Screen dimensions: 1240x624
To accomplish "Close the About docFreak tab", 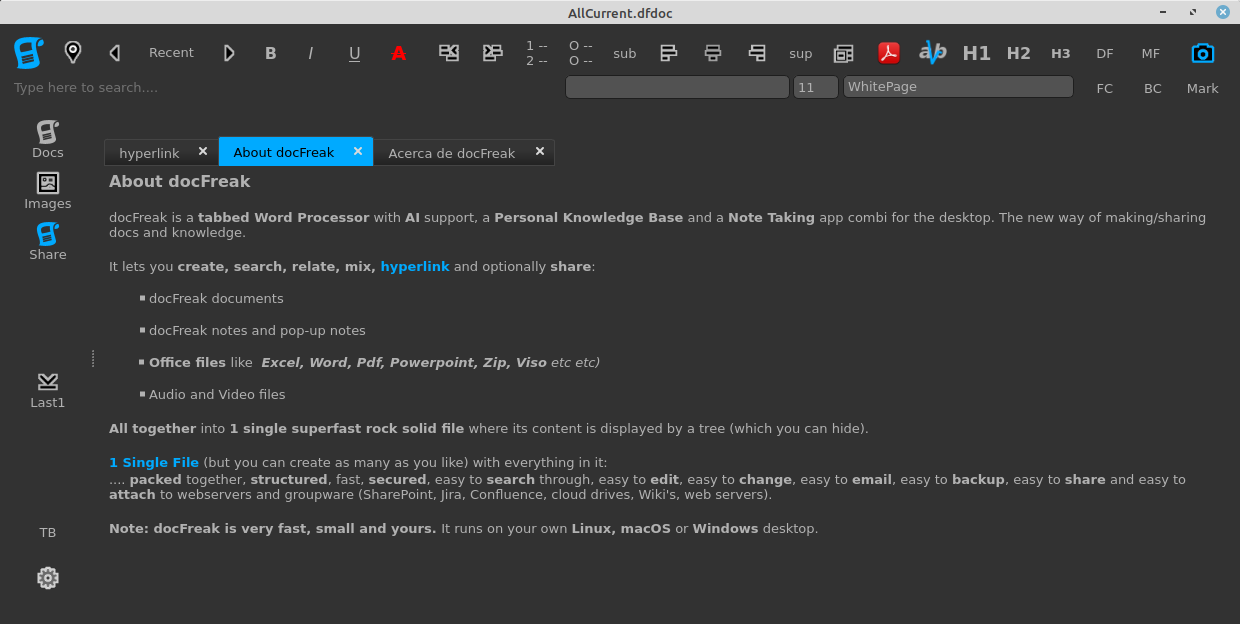I will pyautogui.click(x=358, y=151).
